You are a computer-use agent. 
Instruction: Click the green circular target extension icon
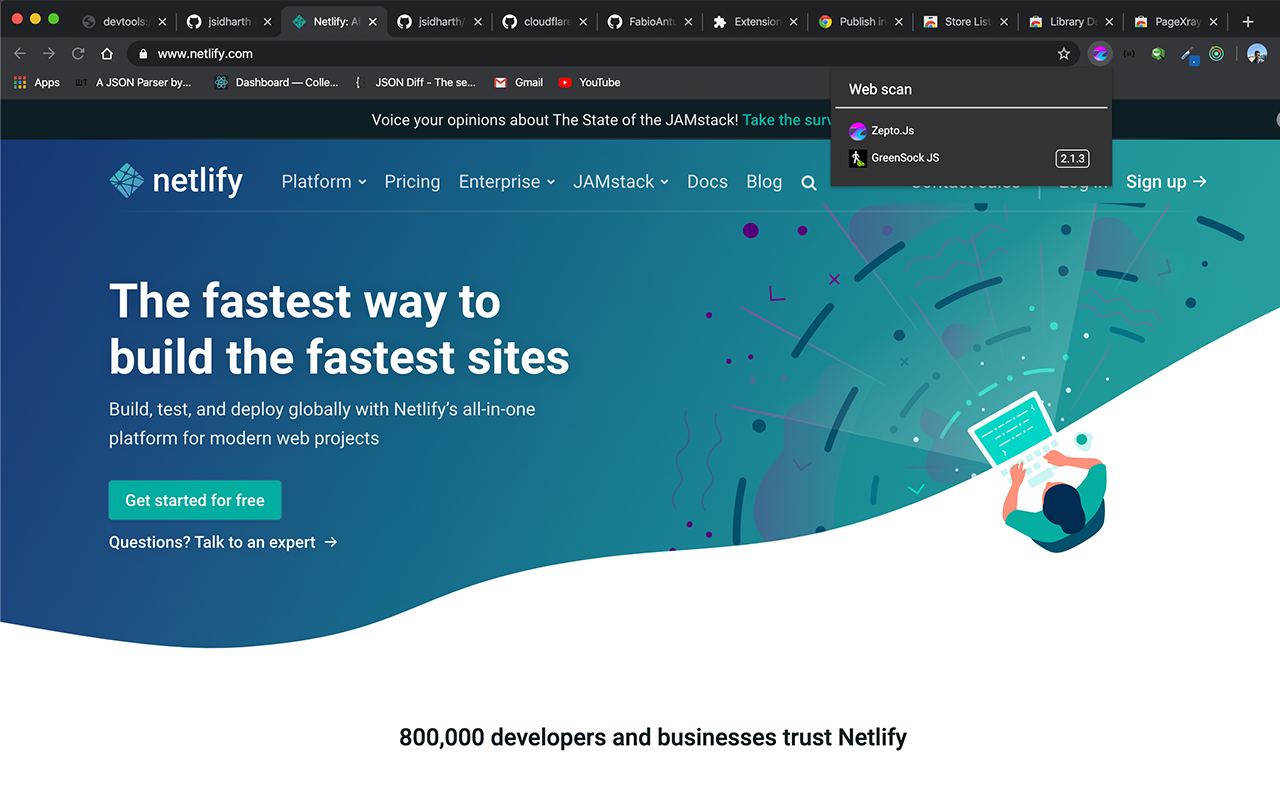[x=1216, y=54]
